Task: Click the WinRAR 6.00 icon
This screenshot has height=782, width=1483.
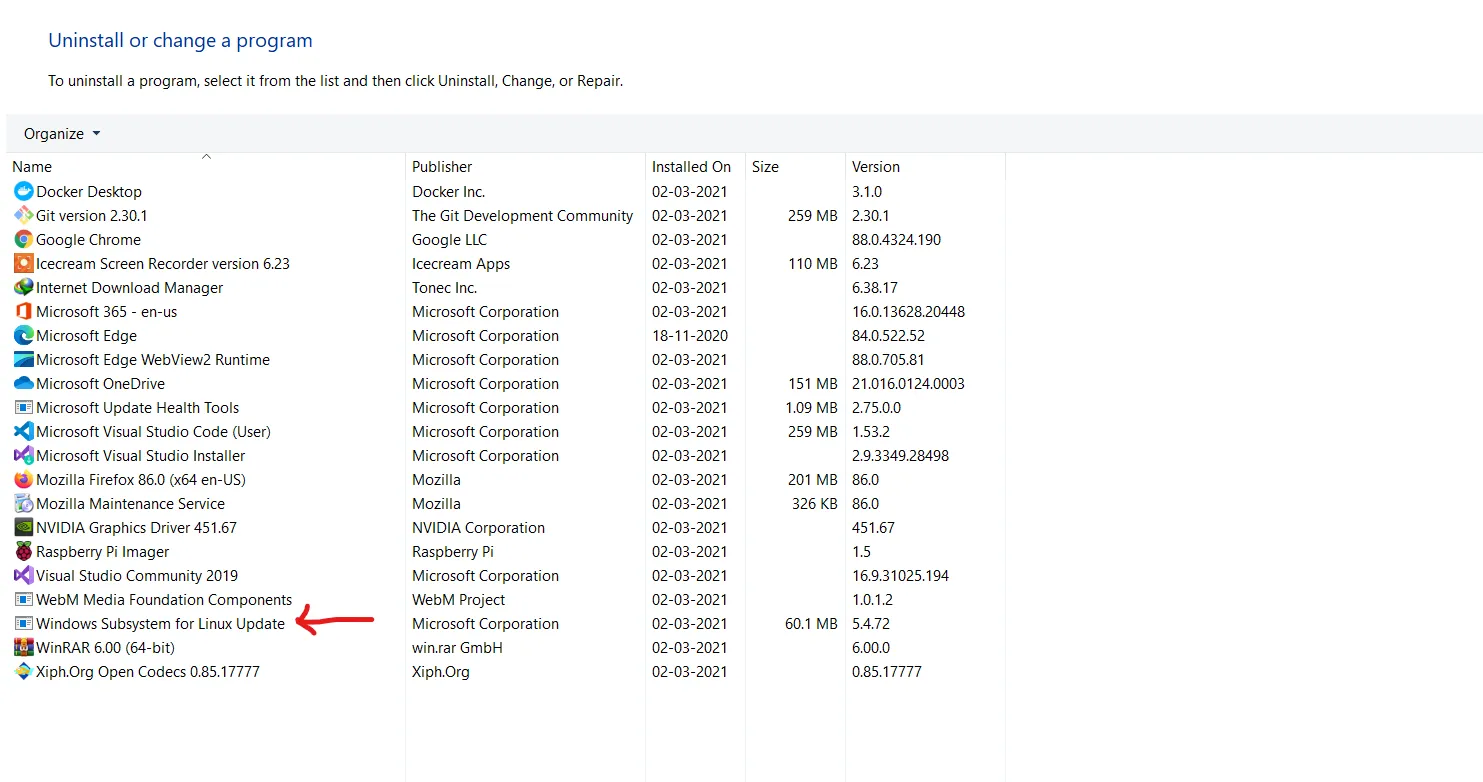Action: click(23, 647)
